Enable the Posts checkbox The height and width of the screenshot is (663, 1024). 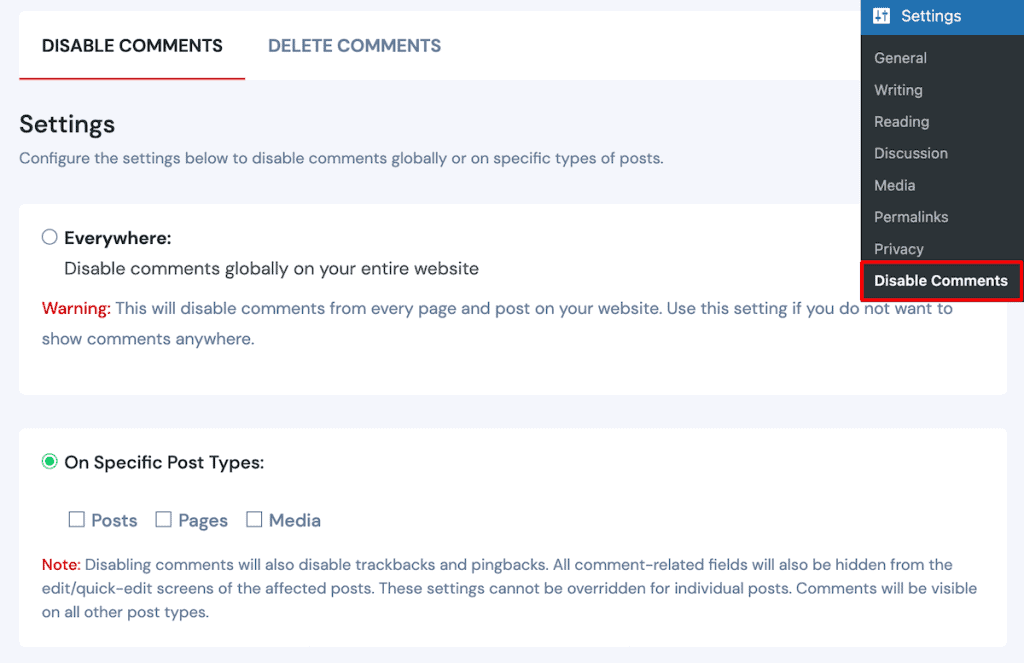77,519
